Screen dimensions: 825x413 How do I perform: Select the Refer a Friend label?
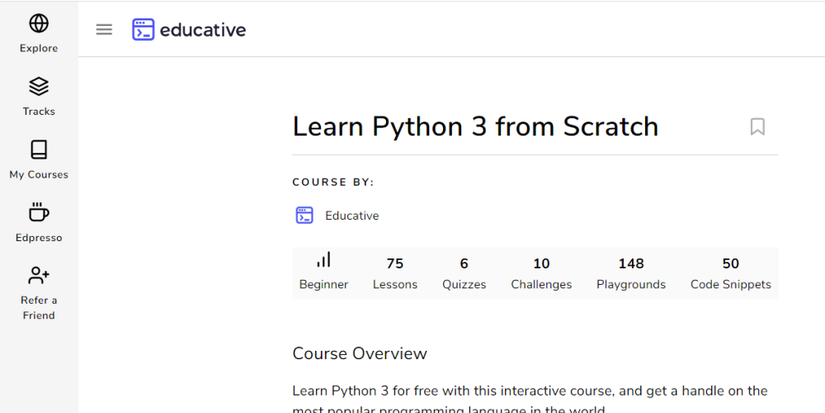click(39, 308)
